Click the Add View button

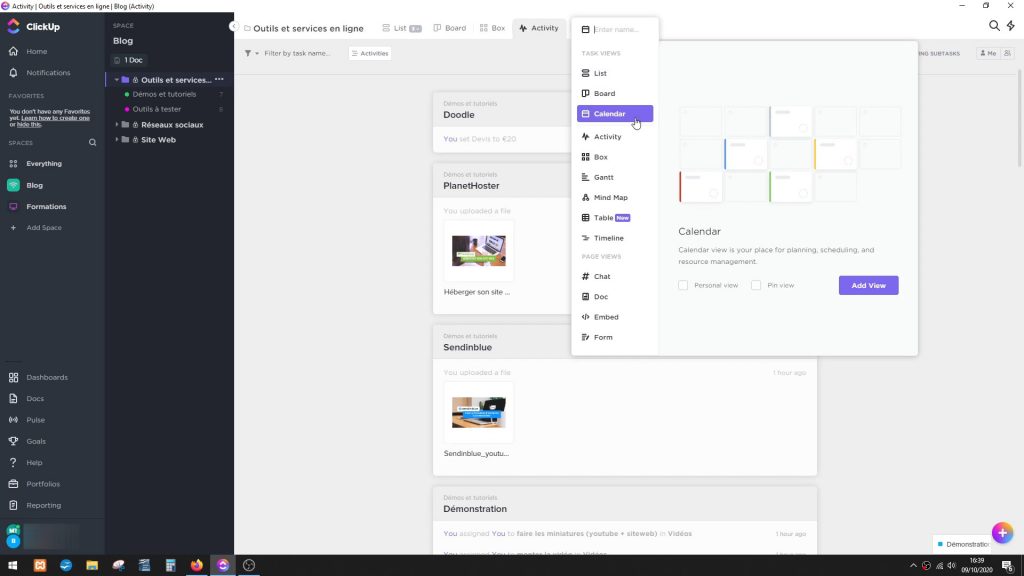coord(869,285)
